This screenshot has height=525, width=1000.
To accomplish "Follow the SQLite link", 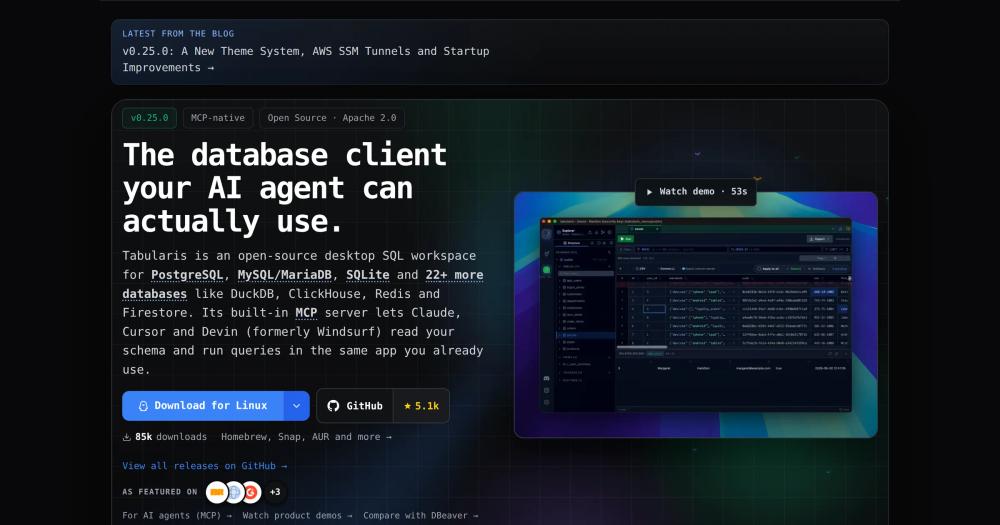I will pos(367,275).
